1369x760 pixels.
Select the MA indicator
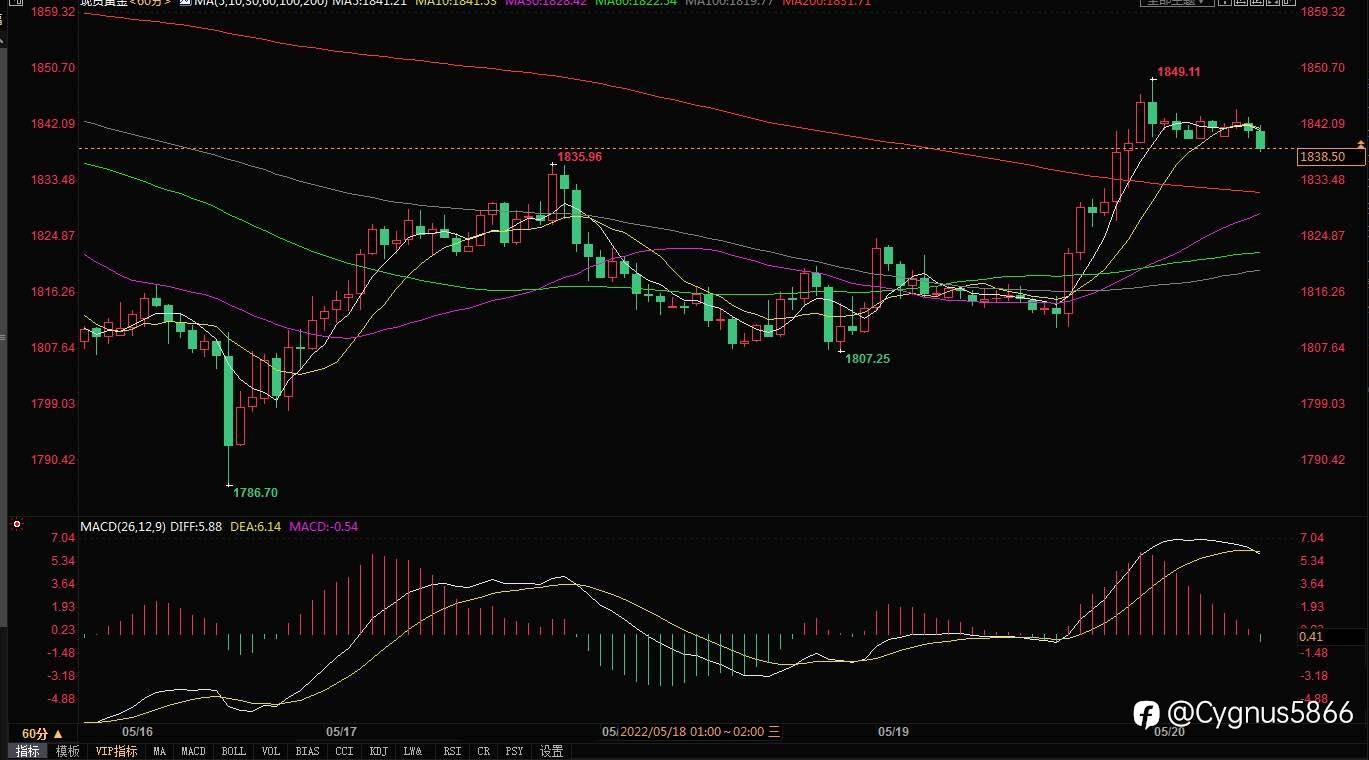click(x=159, y=751)
